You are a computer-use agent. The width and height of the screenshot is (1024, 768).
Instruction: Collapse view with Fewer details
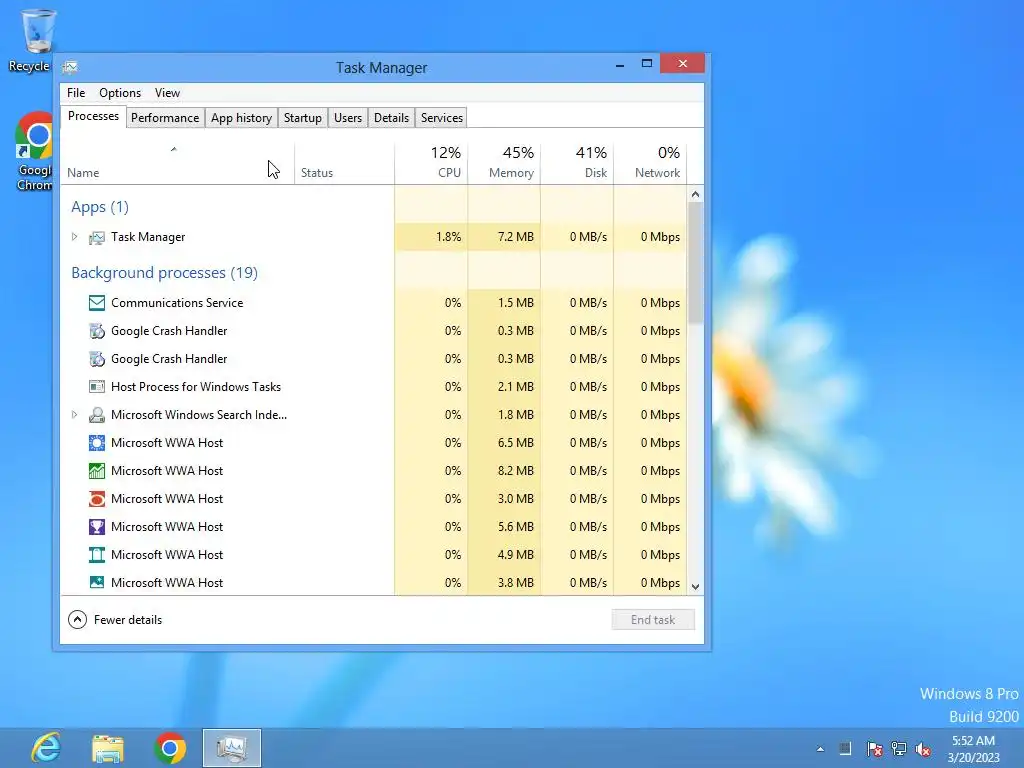pyautogui.click(x=115, y=620)
